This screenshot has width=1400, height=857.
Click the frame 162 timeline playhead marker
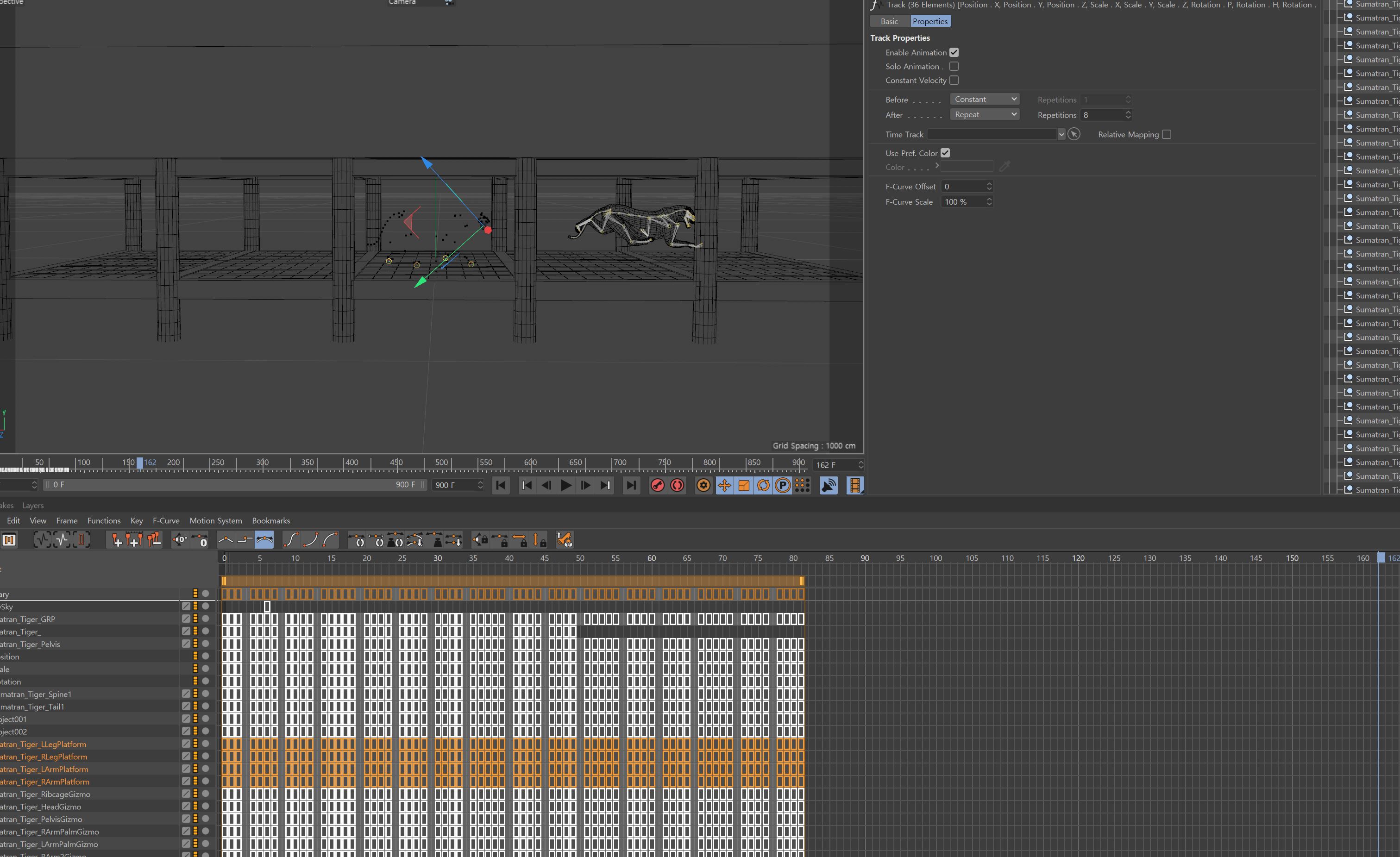coord(1381,558)
